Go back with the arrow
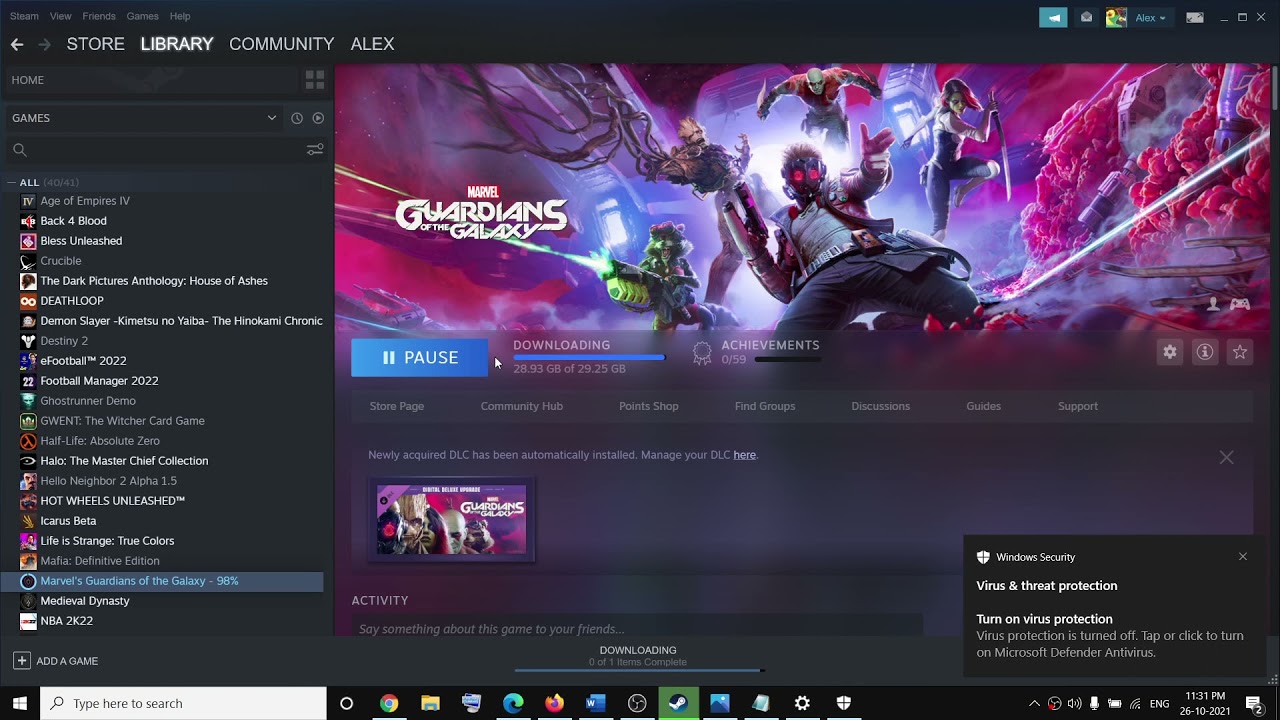 [x=17, y=44]
